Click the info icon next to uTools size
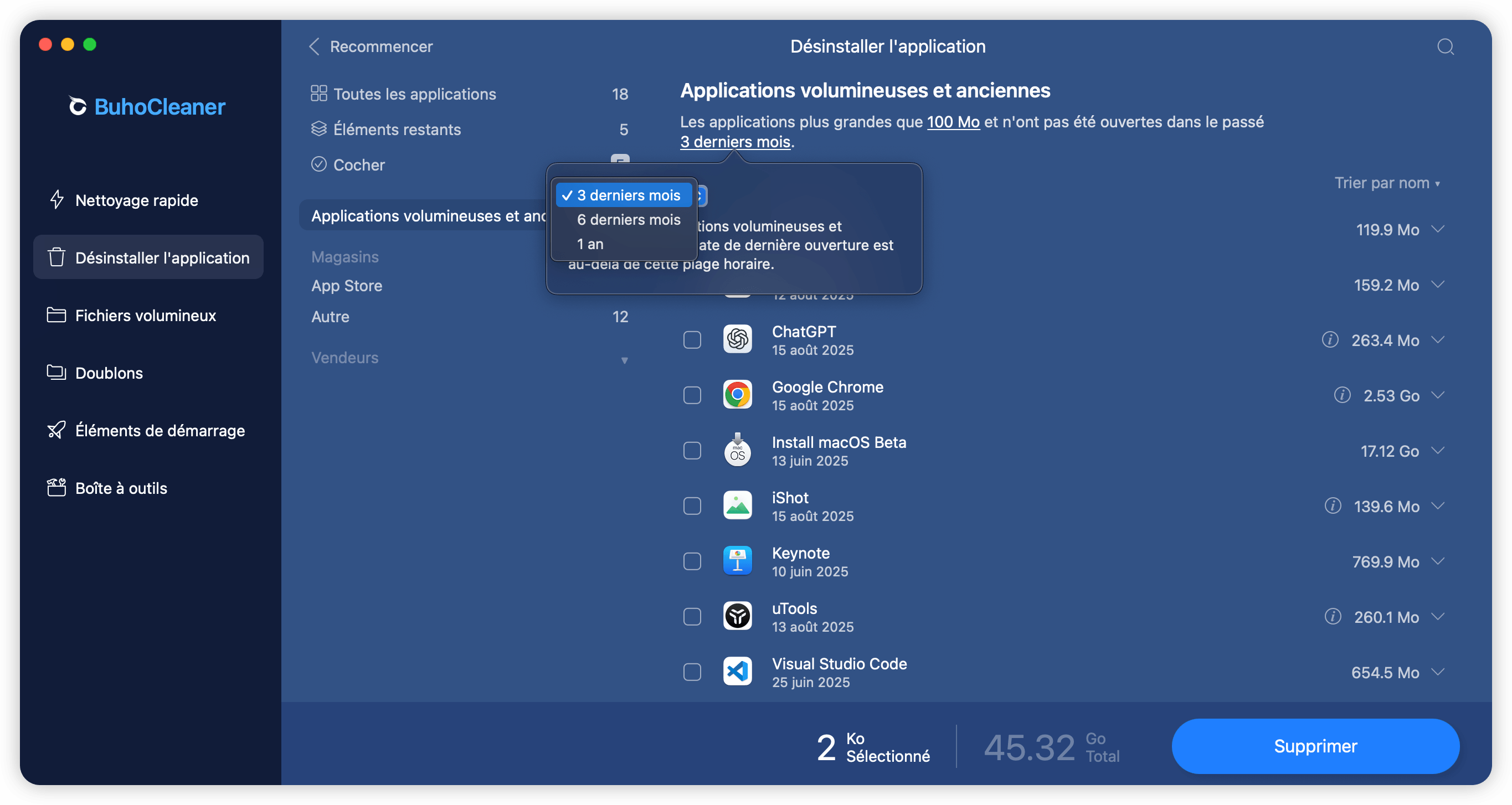 pos(1333,617)
